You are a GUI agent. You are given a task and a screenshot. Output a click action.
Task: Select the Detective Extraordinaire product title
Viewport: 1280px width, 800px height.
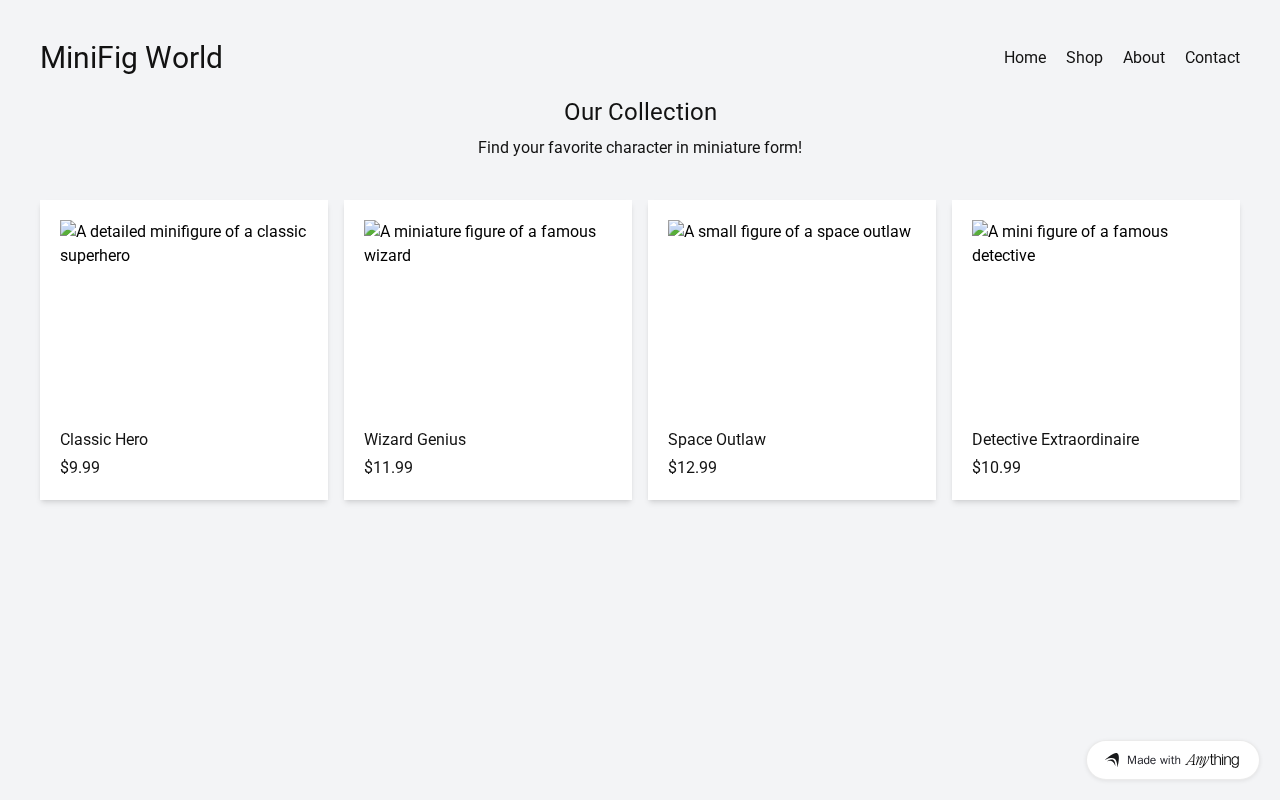coord(1055,439)
